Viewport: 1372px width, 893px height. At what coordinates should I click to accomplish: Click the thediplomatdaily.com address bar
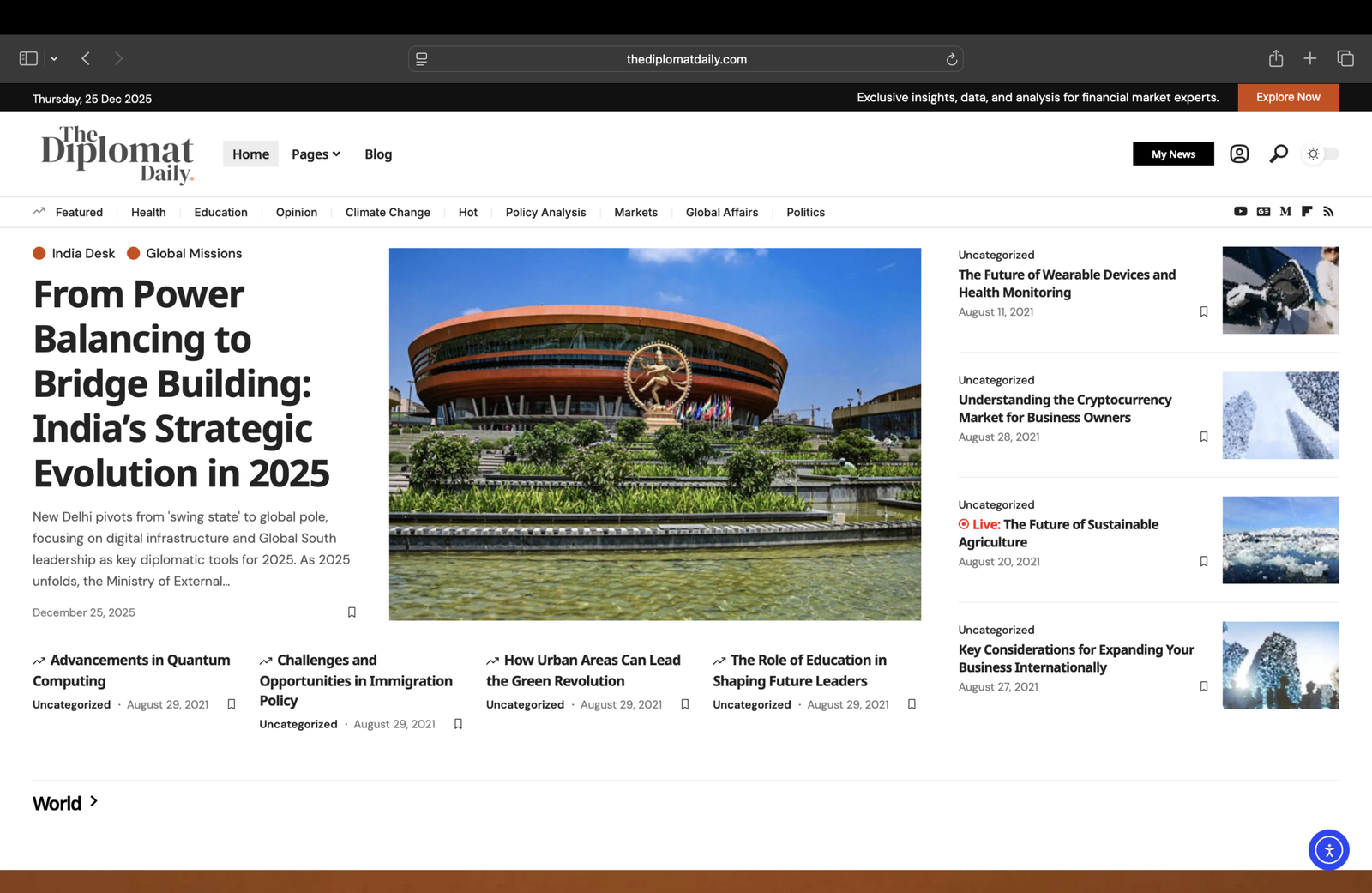click(x=686, y=58)
